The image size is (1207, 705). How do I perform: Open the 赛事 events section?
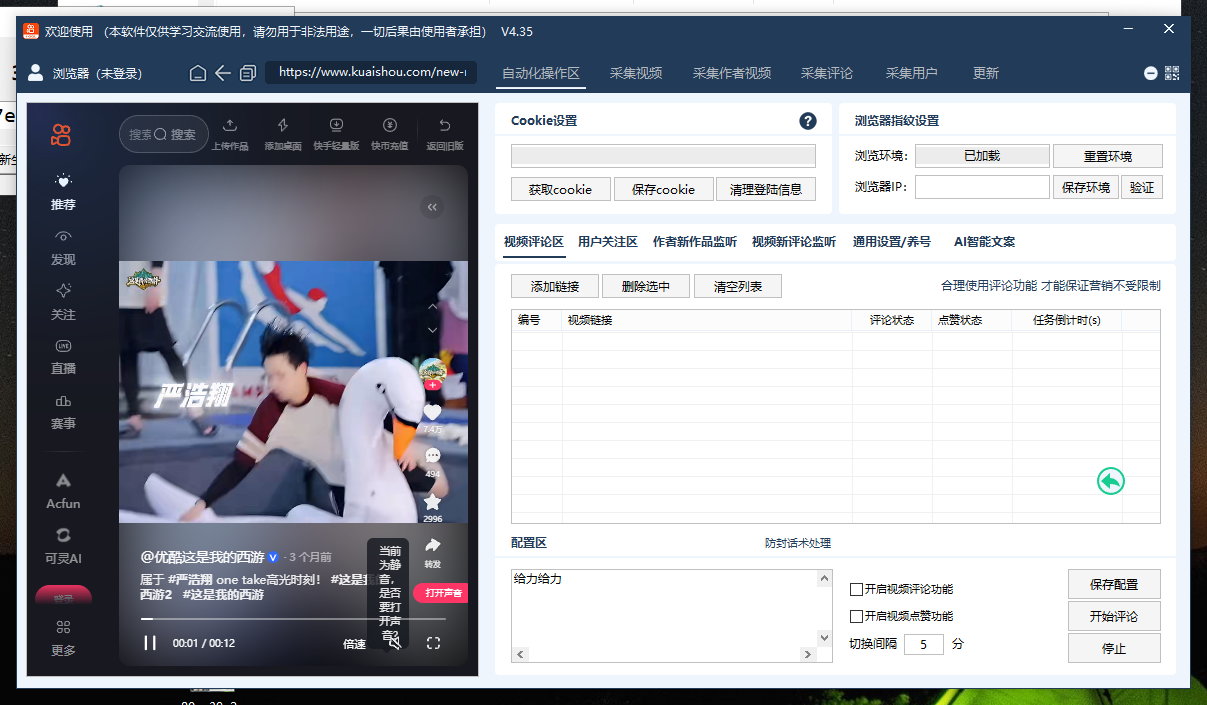click(63, 412)
